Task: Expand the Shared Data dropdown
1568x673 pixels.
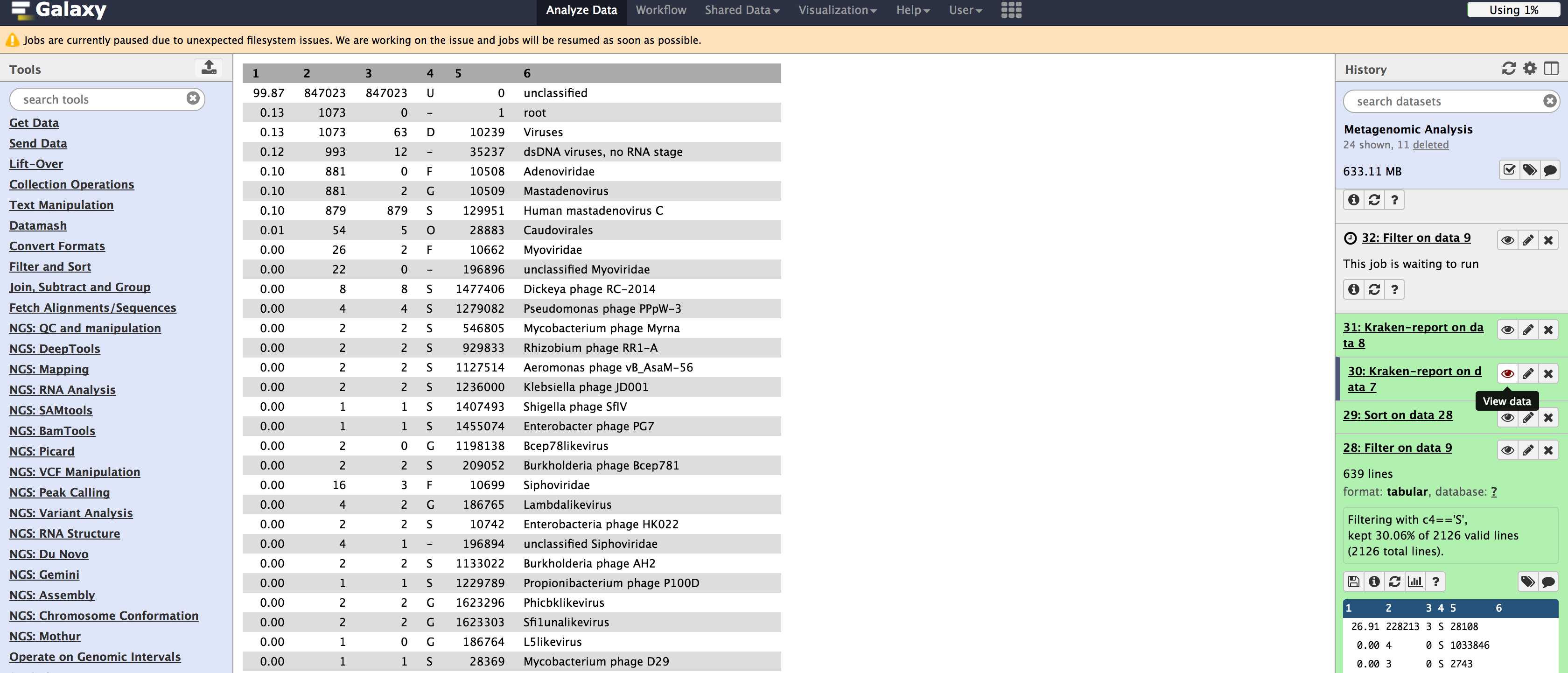Action: tap(742, 10)
